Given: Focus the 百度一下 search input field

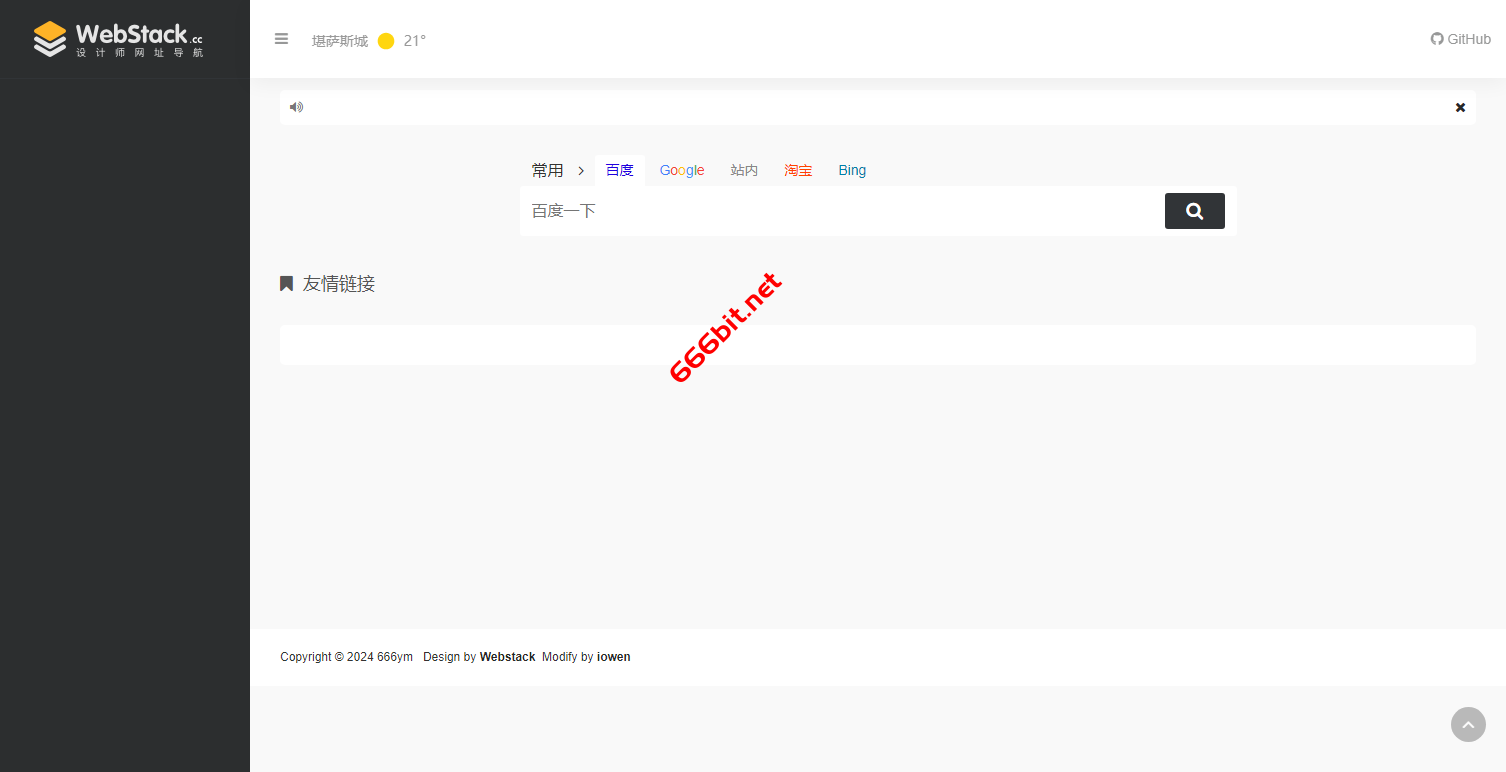Looking at the screenshot, I should pyautogui.click(x=840, y=211).
